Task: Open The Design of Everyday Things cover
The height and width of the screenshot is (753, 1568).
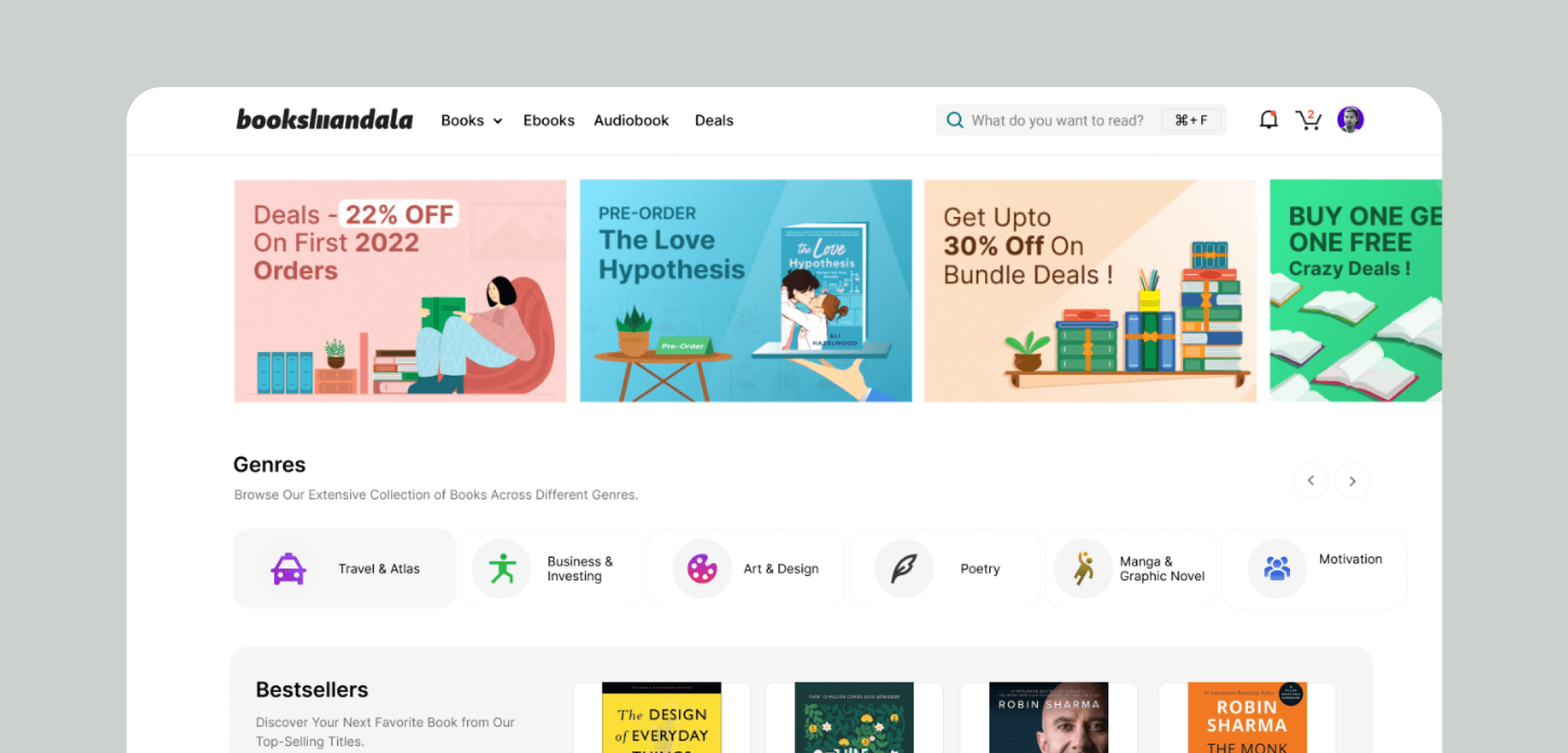Action: click(661, 717)
